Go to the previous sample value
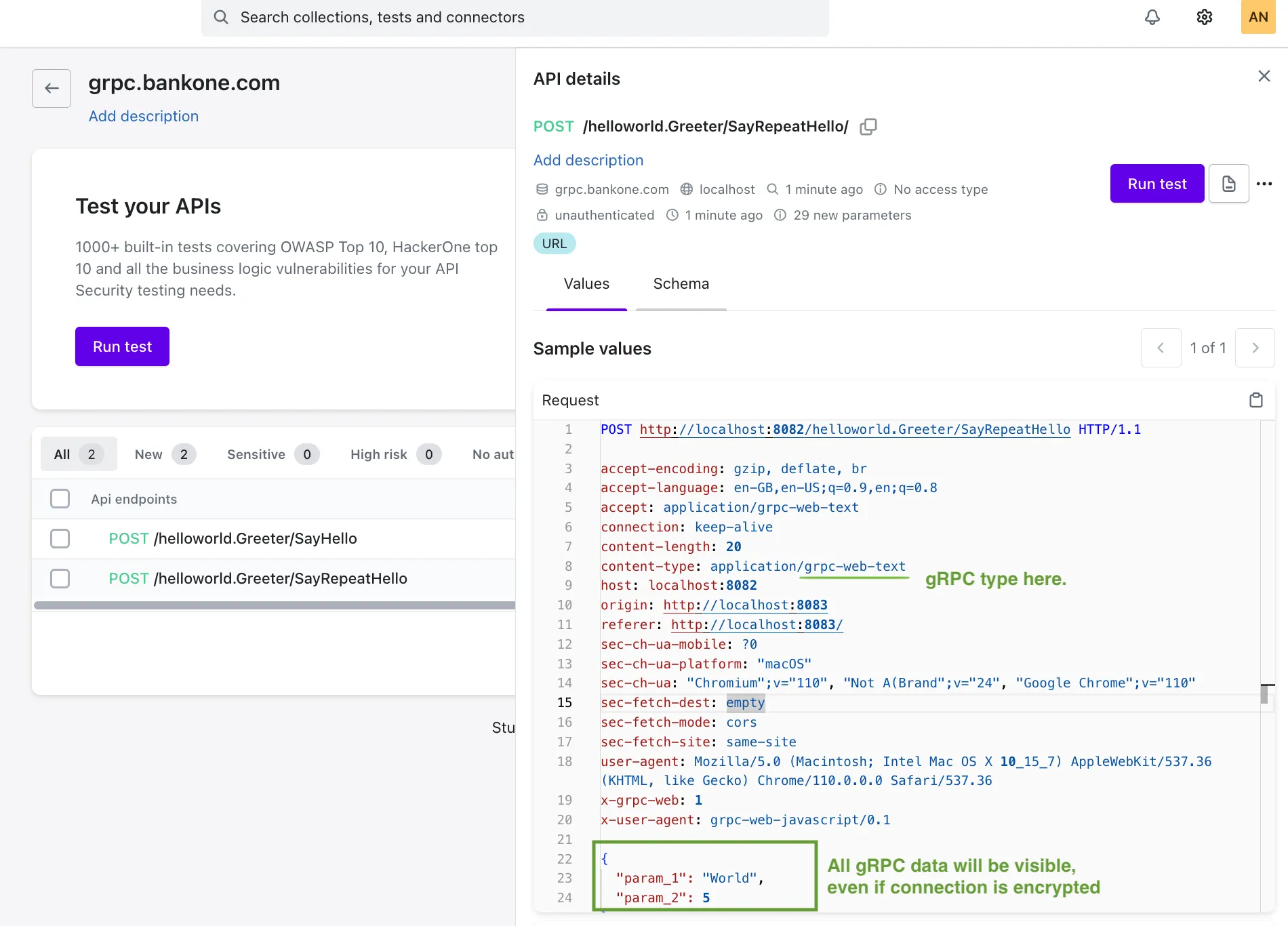The image size is (1288, 926). point(1161,348)
